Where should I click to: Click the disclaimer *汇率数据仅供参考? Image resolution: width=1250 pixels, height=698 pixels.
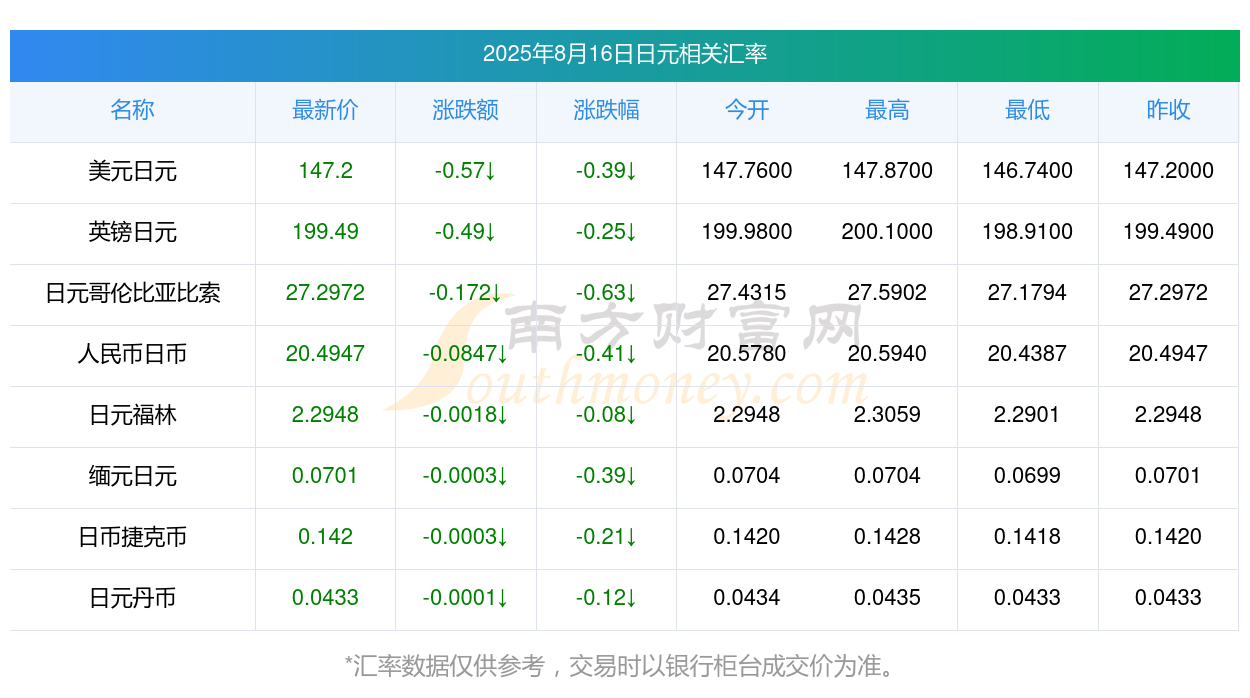pos(446,666)
